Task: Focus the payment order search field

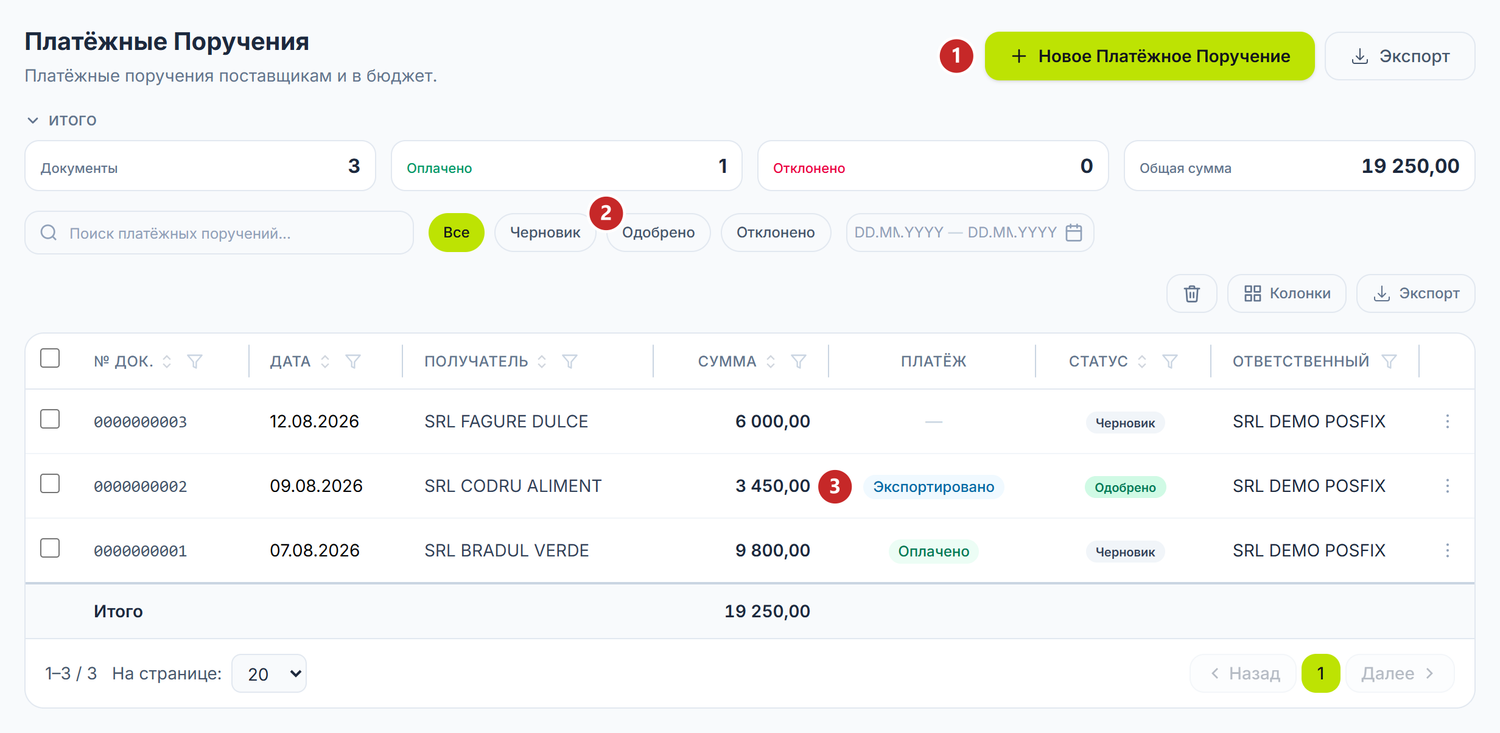Action: [219, 233]
